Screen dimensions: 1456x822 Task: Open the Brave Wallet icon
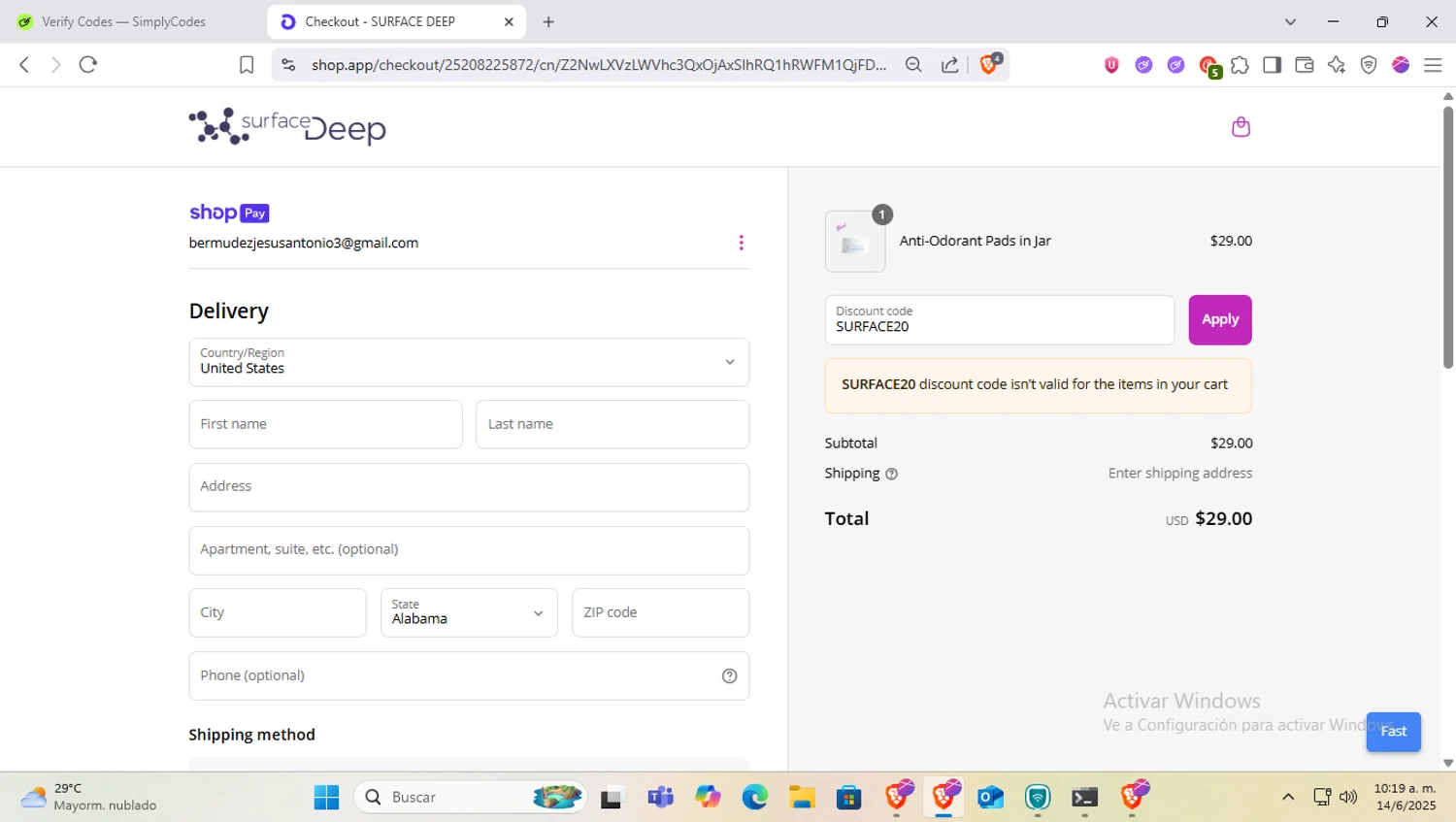[1304, 65]
